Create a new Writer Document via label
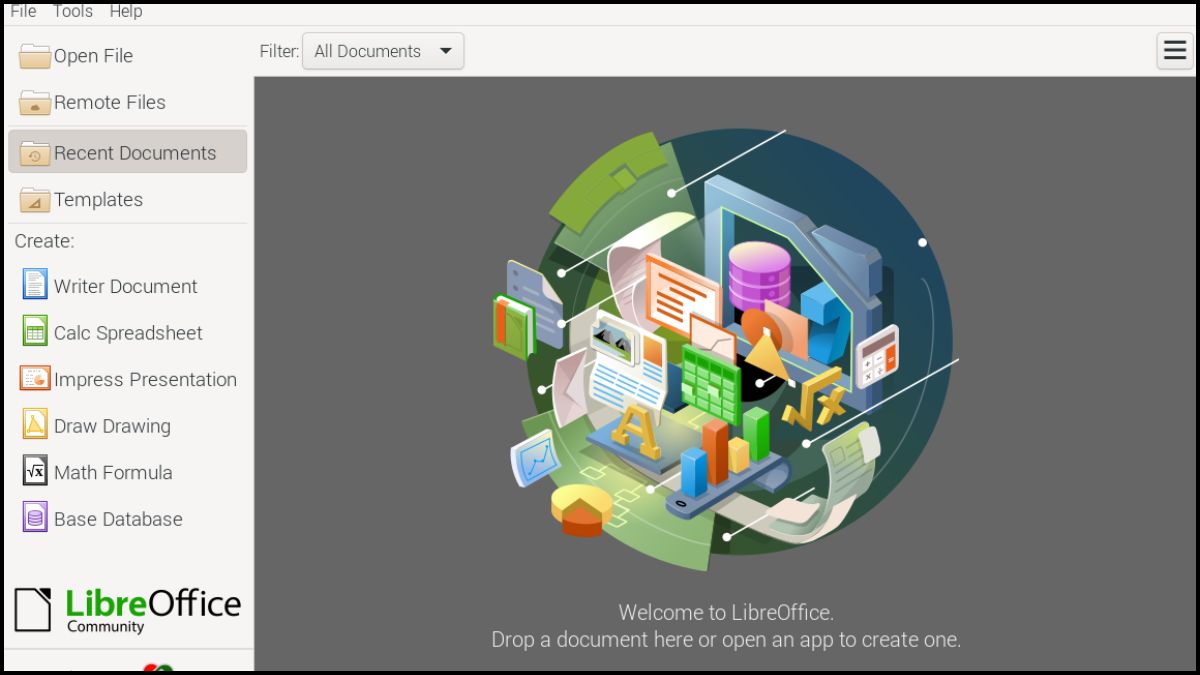The width and height of the screenshot is (1200, 675). coord(126,286)
